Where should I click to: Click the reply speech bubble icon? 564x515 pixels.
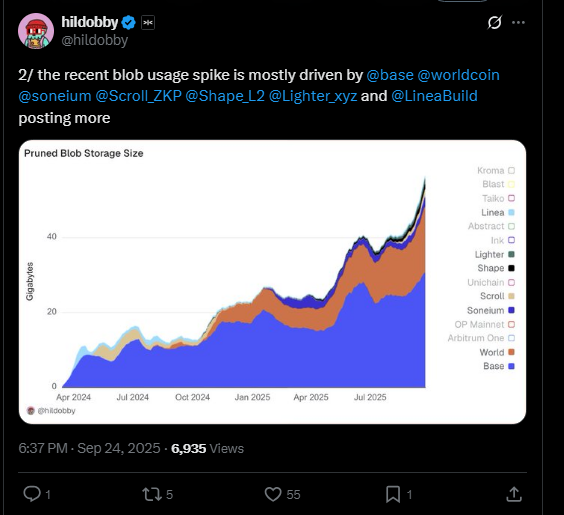32,494
